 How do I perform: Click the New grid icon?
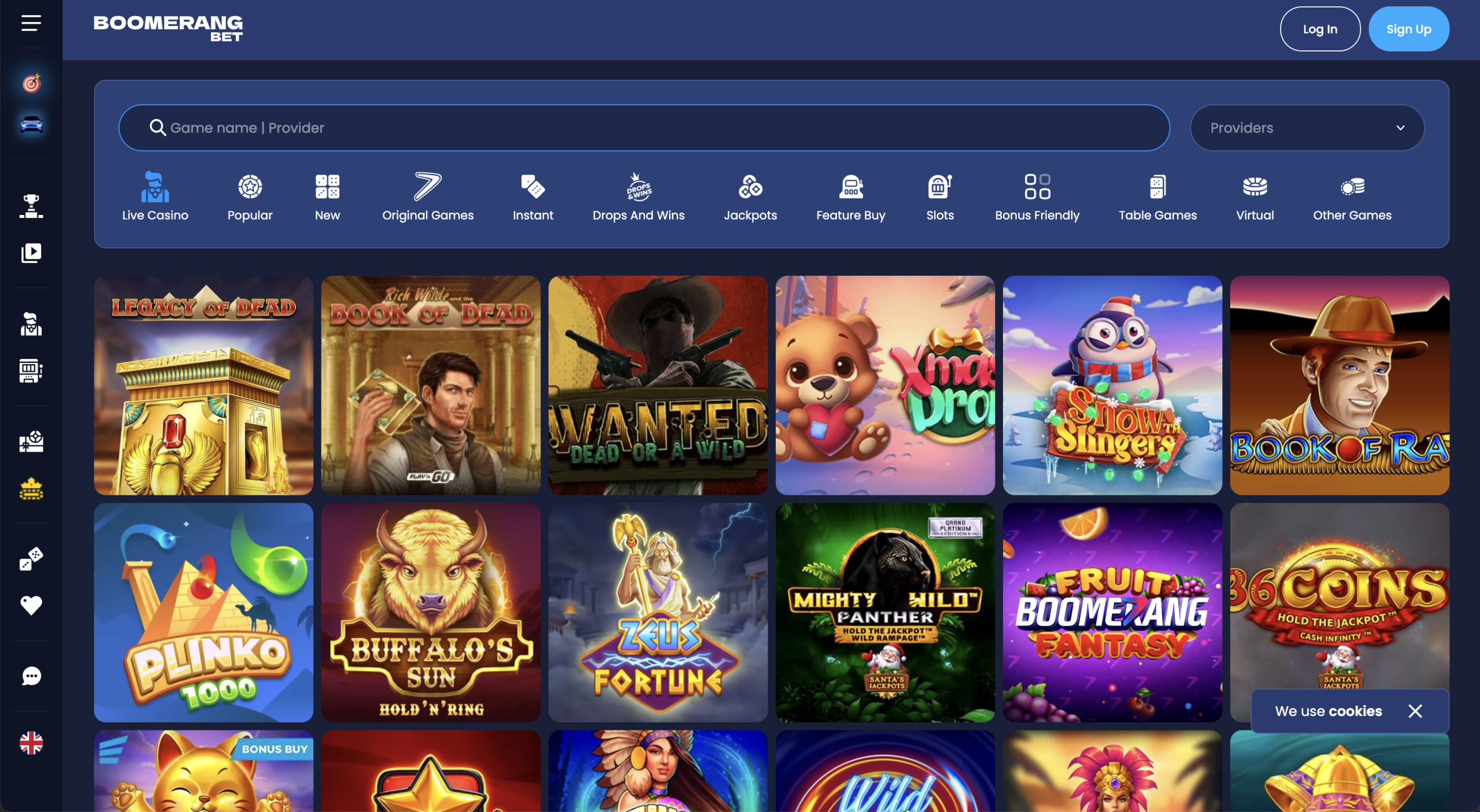point(327,187)
